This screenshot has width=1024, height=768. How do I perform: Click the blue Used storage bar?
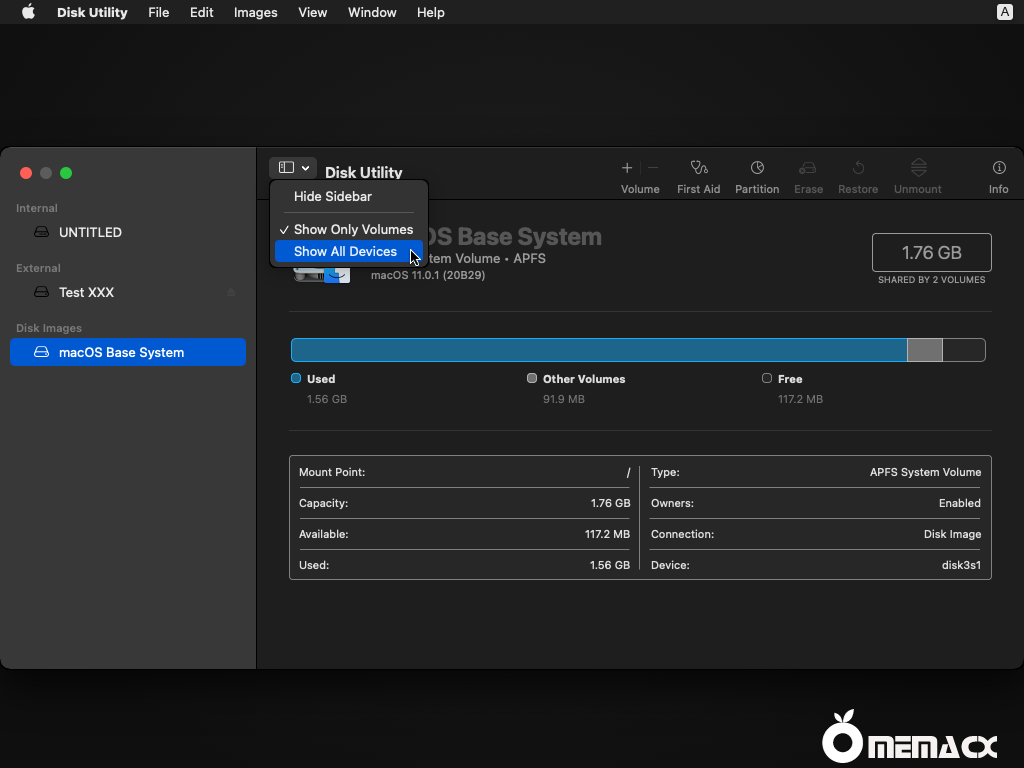[598, 350]
